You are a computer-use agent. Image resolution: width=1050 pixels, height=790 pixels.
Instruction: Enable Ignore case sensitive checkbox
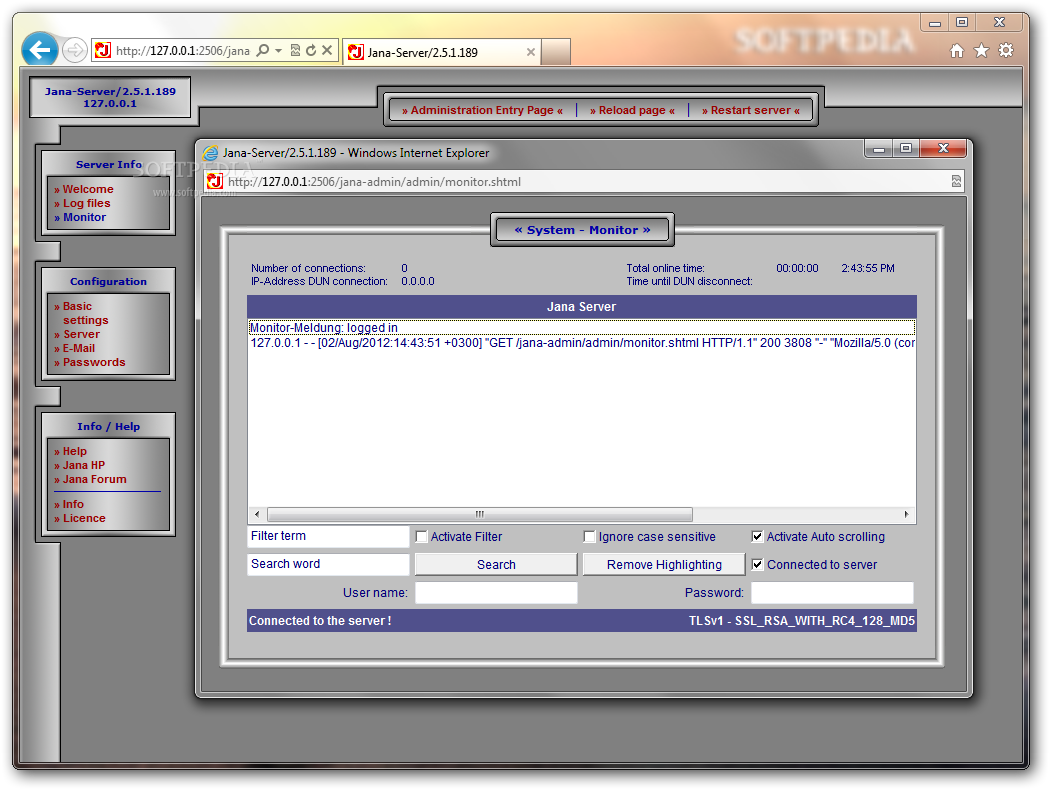tap(589, 537)
